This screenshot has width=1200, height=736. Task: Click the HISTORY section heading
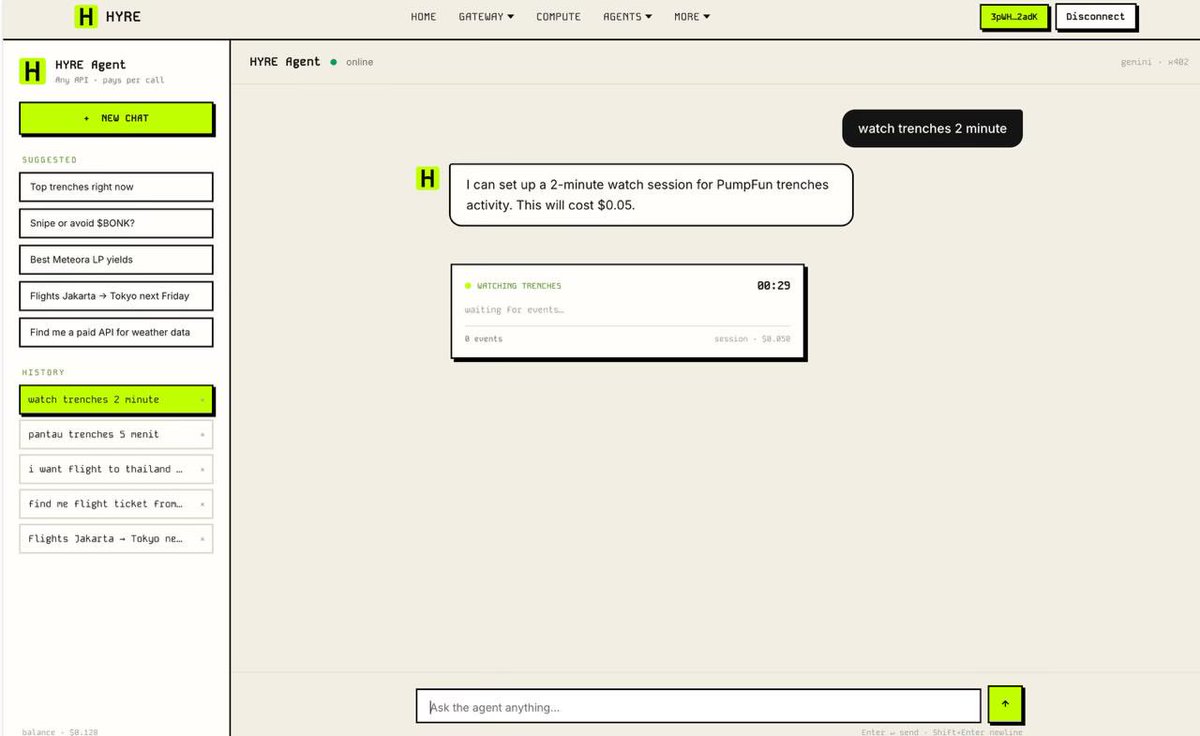(x=43, y=372)
